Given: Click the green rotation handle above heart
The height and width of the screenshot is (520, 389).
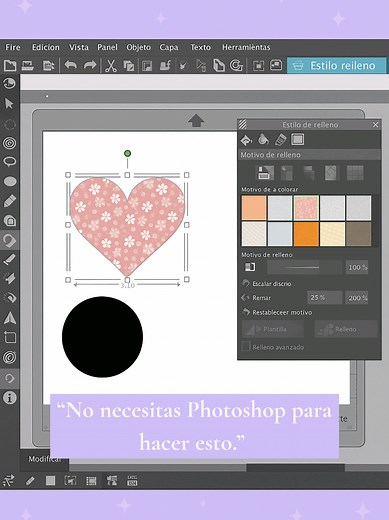Looking at the screenshot, I should pyautogui.click(x=127, y=153).
